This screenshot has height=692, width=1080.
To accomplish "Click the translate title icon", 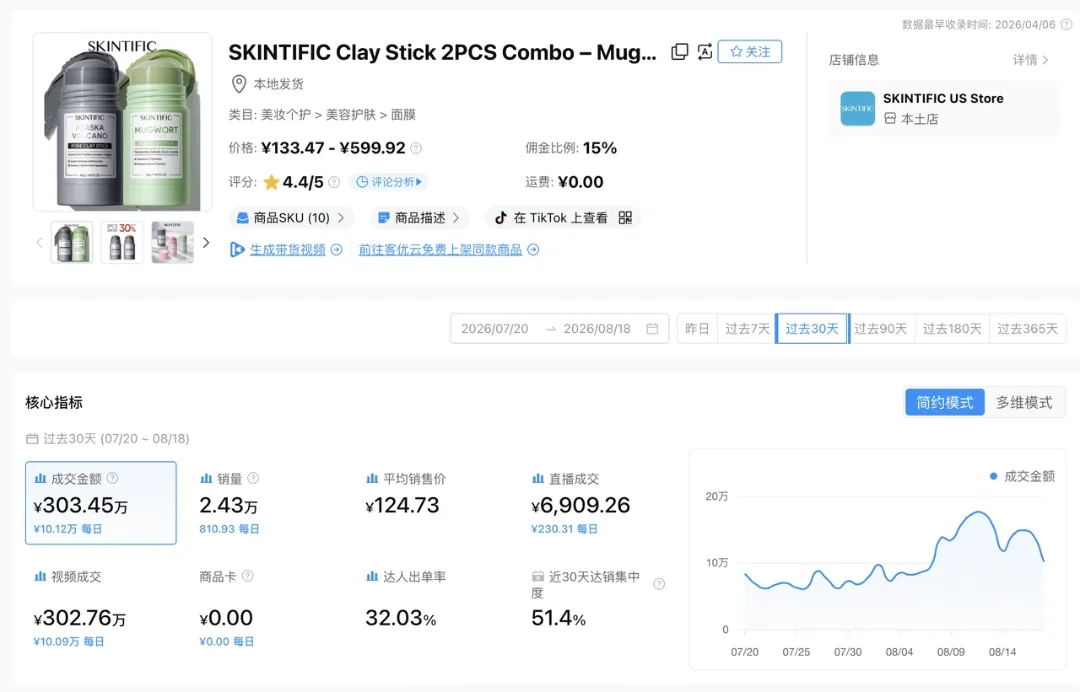I will point(704,52).
